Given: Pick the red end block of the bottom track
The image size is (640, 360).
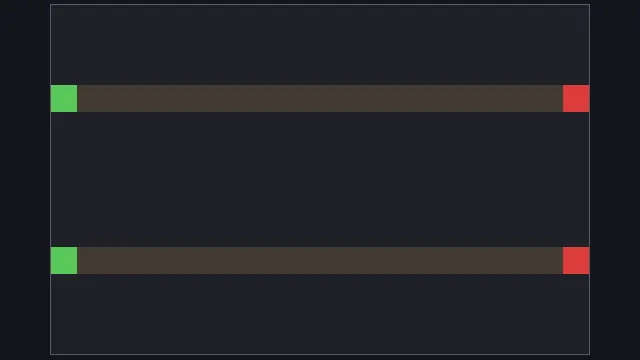Looking at the screenshot, I should [576, 260].
